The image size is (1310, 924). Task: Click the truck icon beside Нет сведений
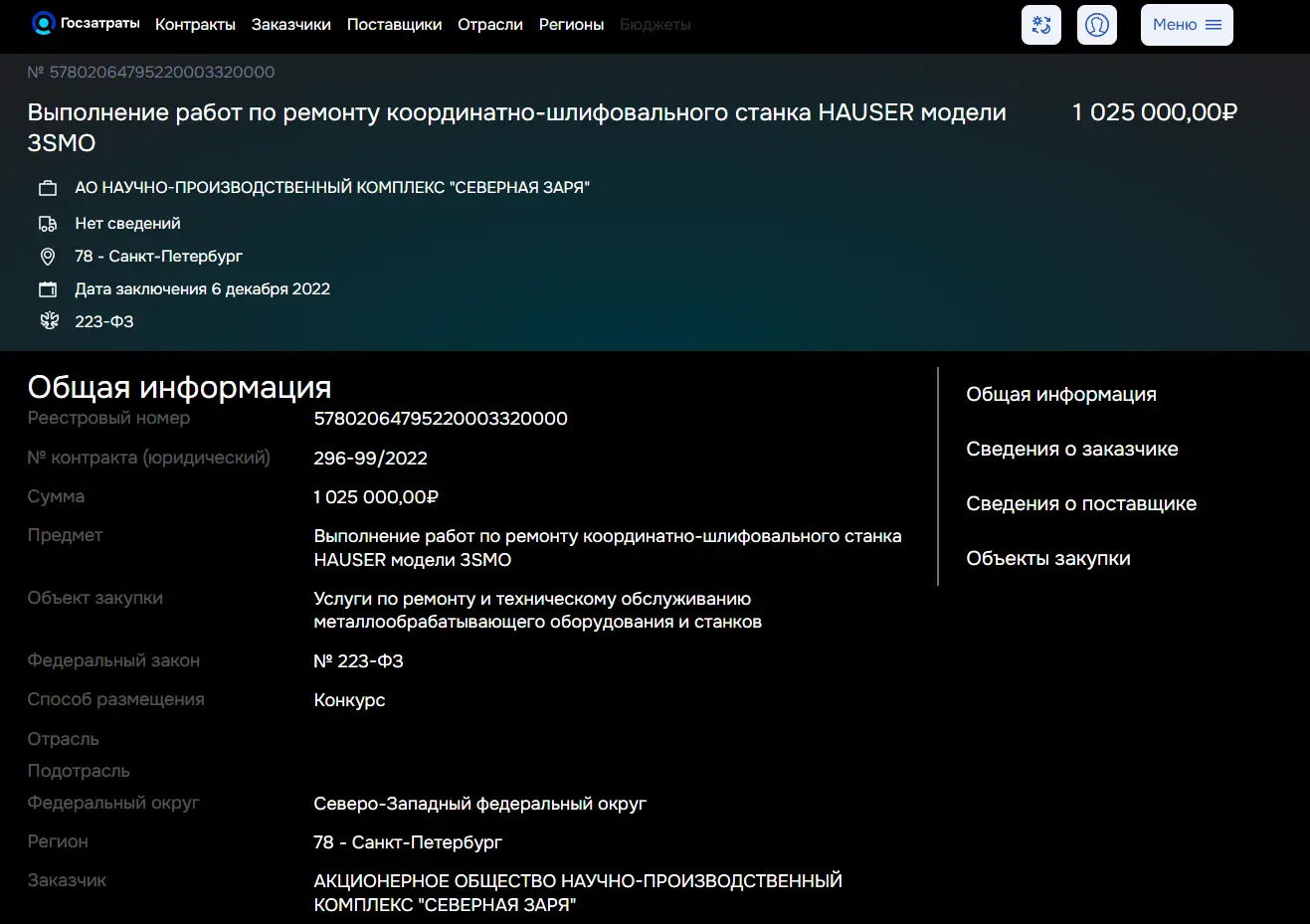tap(48, 224)
